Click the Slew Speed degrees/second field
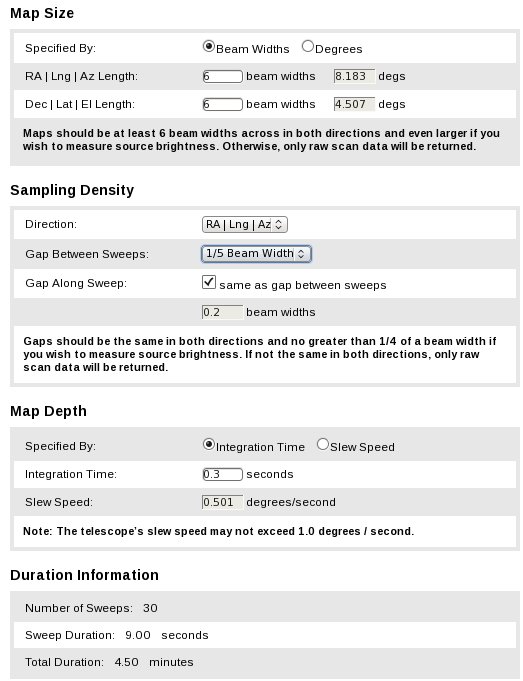The height and width of the screenshot is (681, 523). 222,502
